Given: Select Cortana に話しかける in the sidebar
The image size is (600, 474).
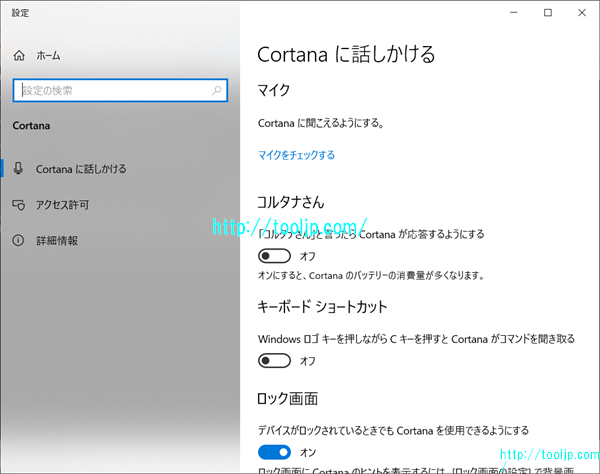Looking at the screenshot, I should pyautogui.click(x=81, y=169).
